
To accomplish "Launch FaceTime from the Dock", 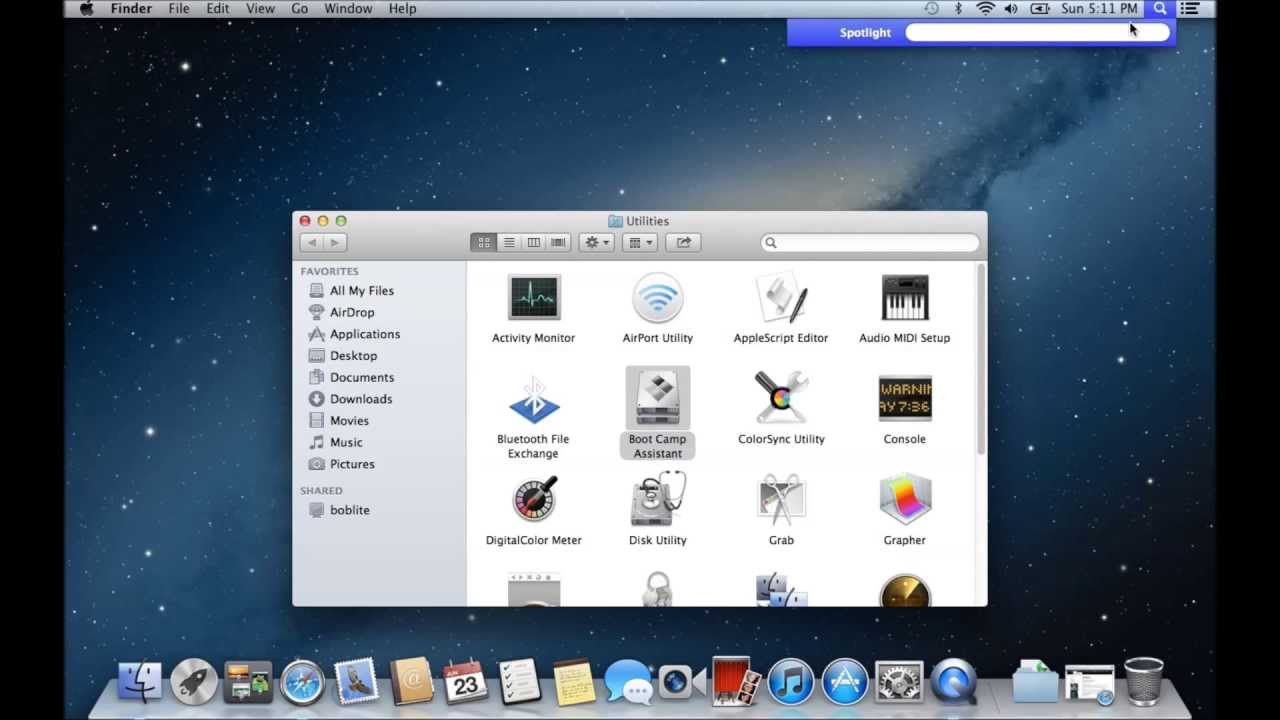I will tap(682, 683).
